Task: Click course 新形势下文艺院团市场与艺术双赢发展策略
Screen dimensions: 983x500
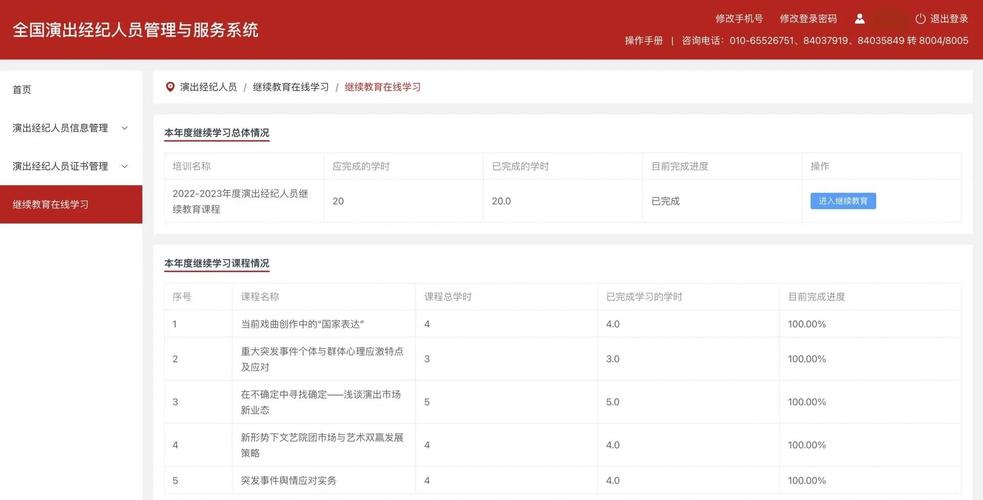Action: click(322, 445)
